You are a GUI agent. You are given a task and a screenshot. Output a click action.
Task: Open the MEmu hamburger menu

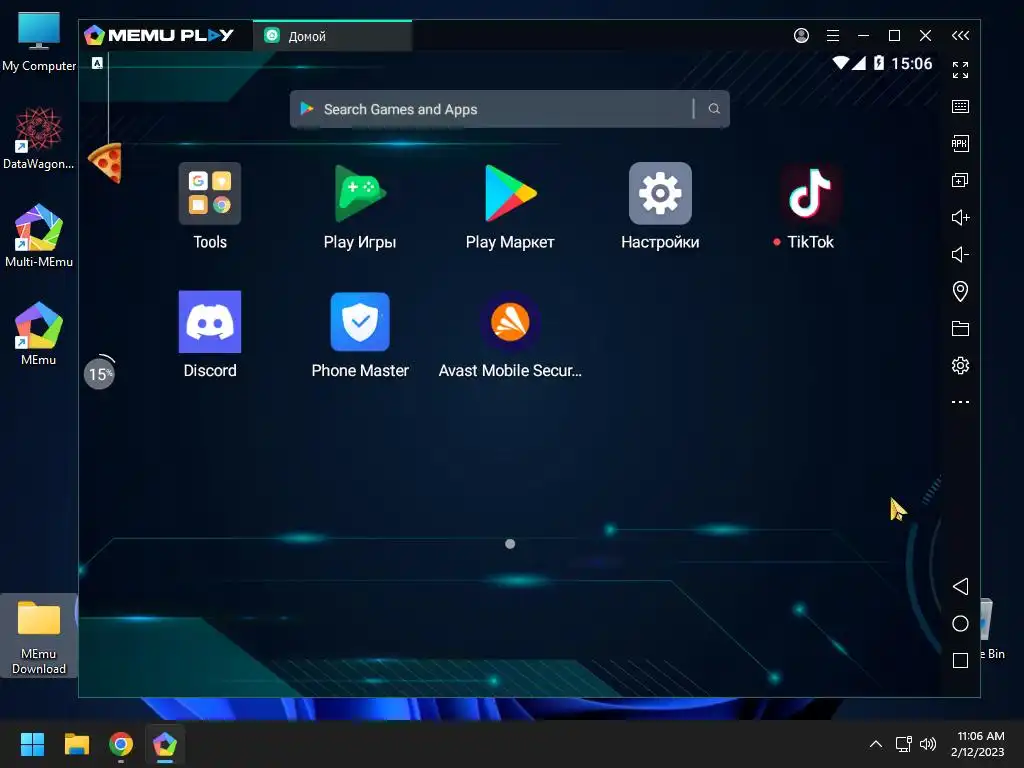pyautogui.click(x=833, y=35)
